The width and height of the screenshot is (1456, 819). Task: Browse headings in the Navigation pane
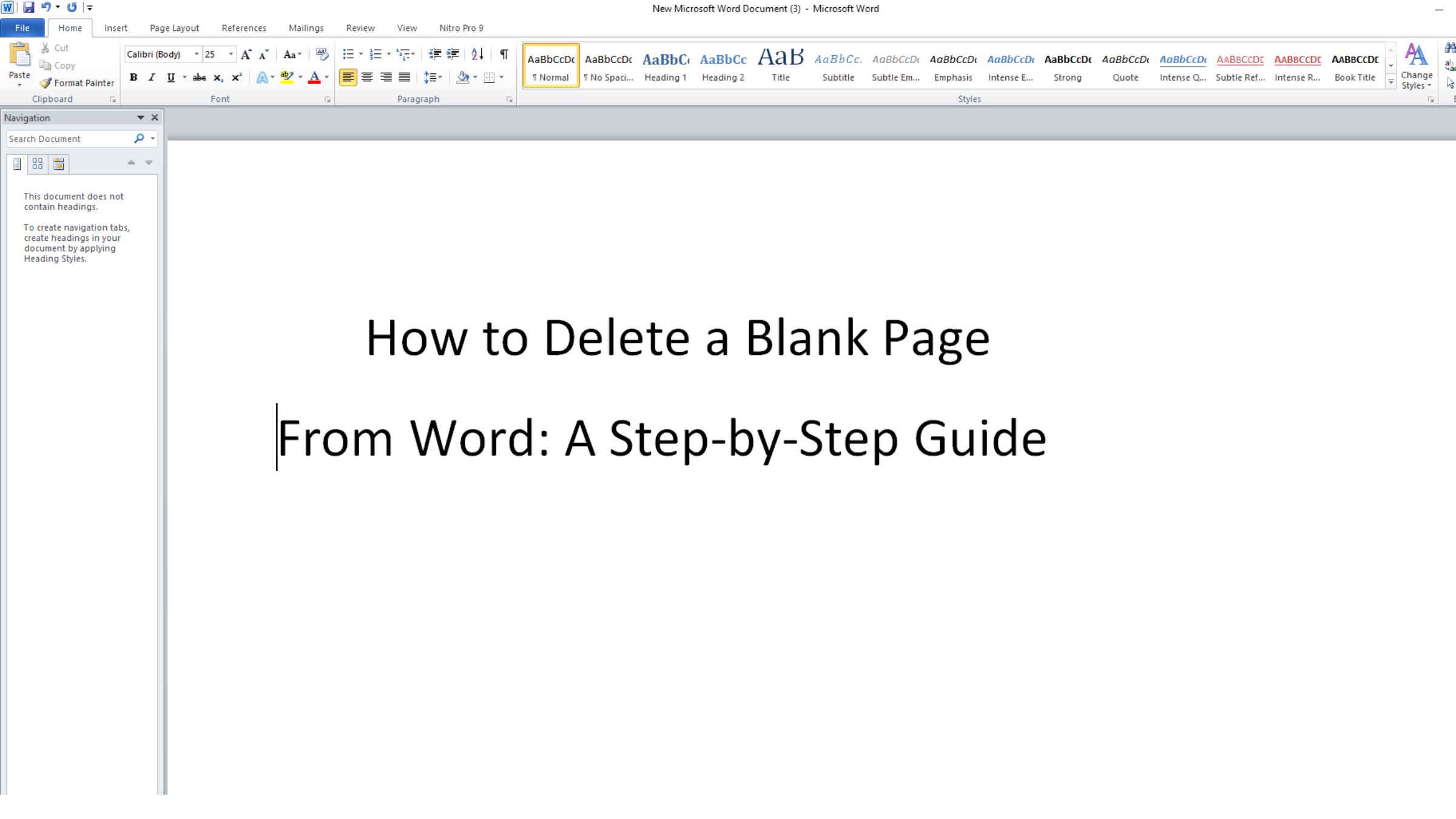click(x=17, y=164)
